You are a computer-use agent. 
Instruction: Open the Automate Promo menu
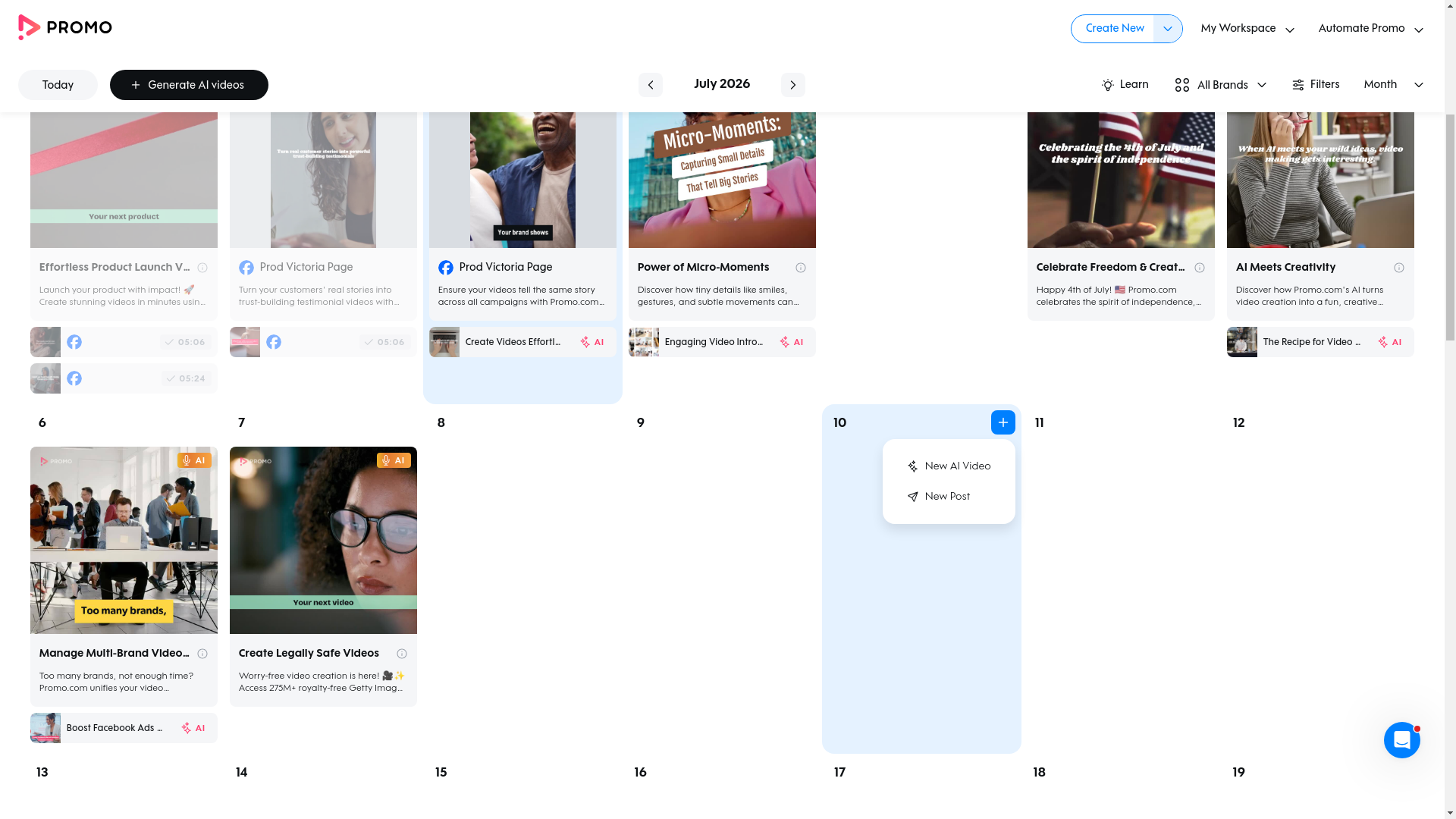[1370, 29]
